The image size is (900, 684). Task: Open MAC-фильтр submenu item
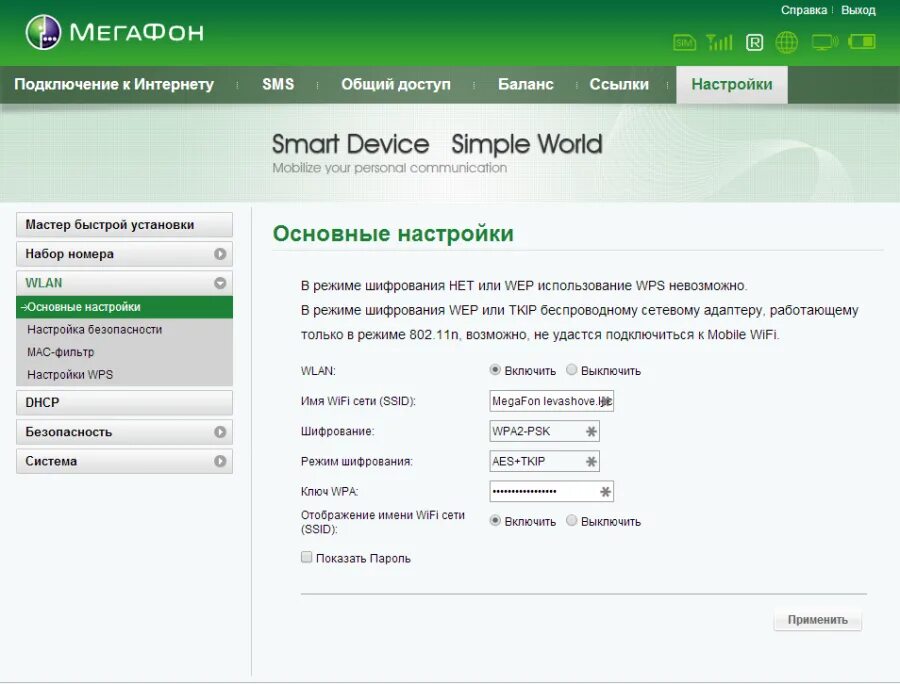(60, 352)
